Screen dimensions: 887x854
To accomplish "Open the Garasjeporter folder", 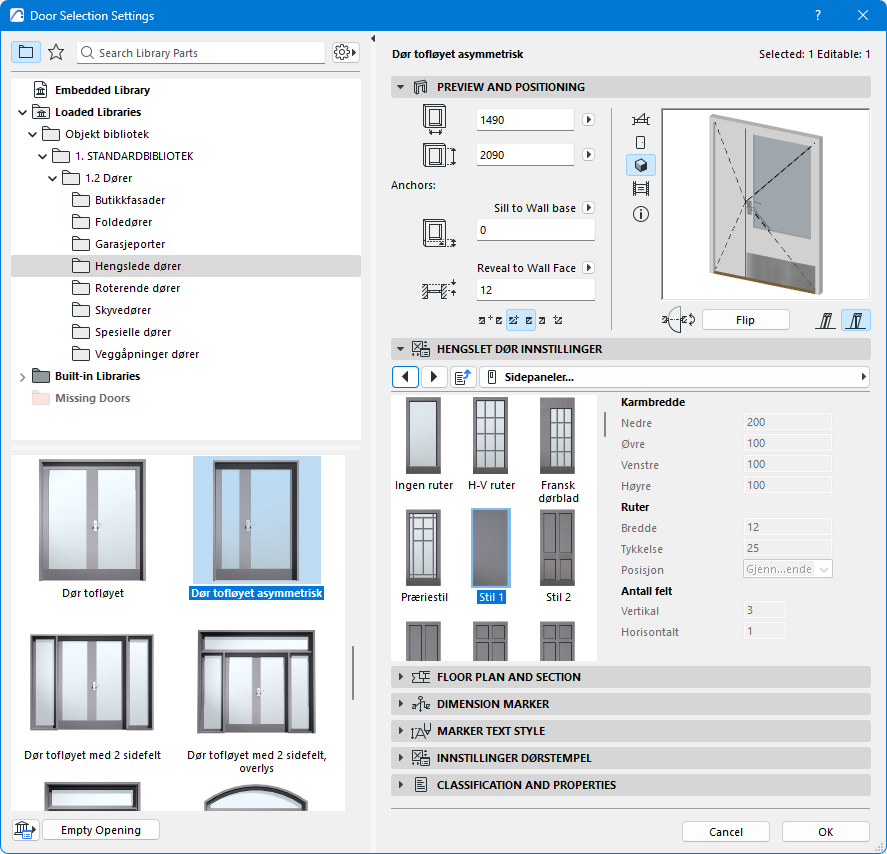I will (130, 244).
